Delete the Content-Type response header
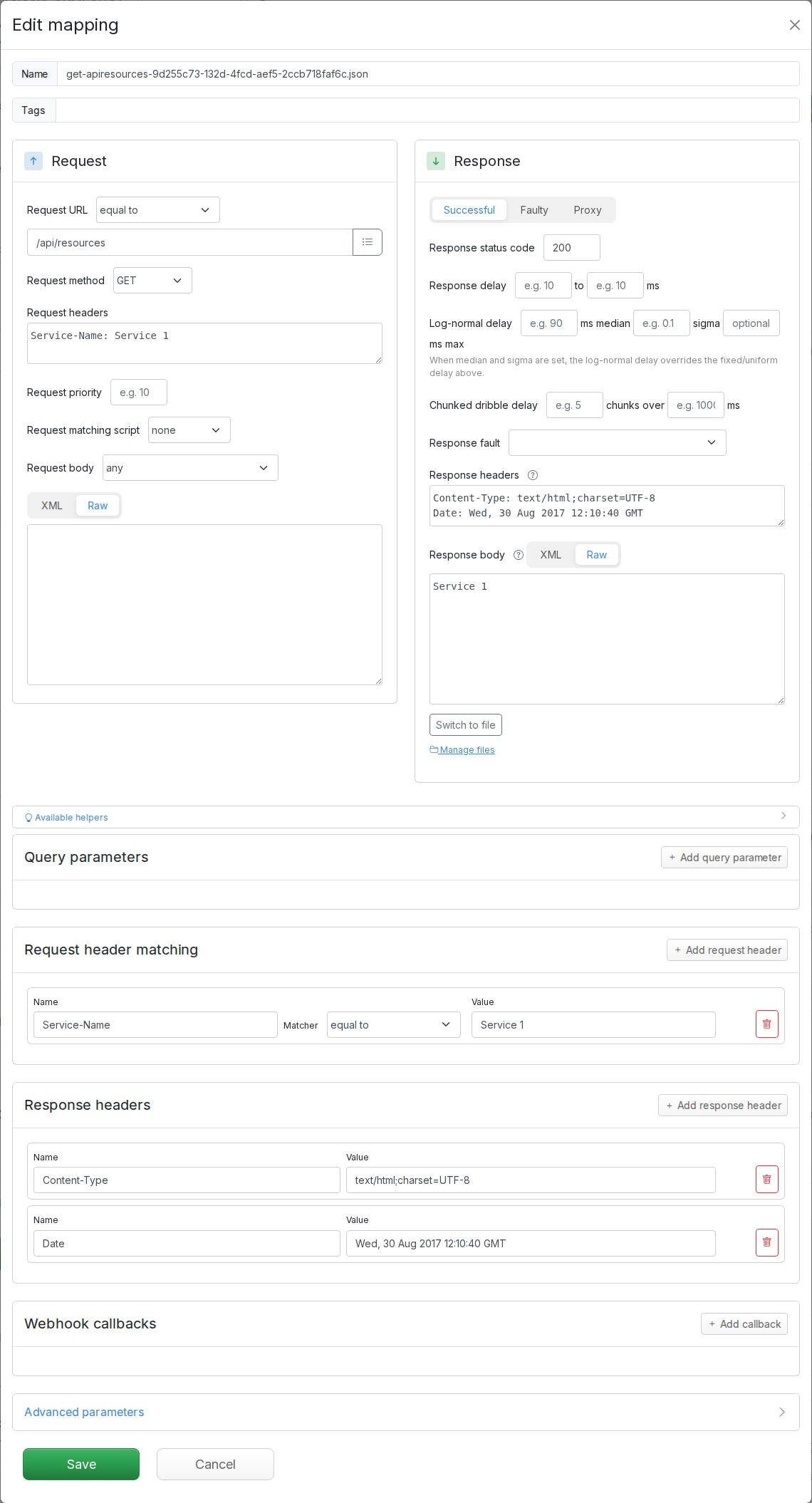812x1503 pixels. pos(767,1180)
